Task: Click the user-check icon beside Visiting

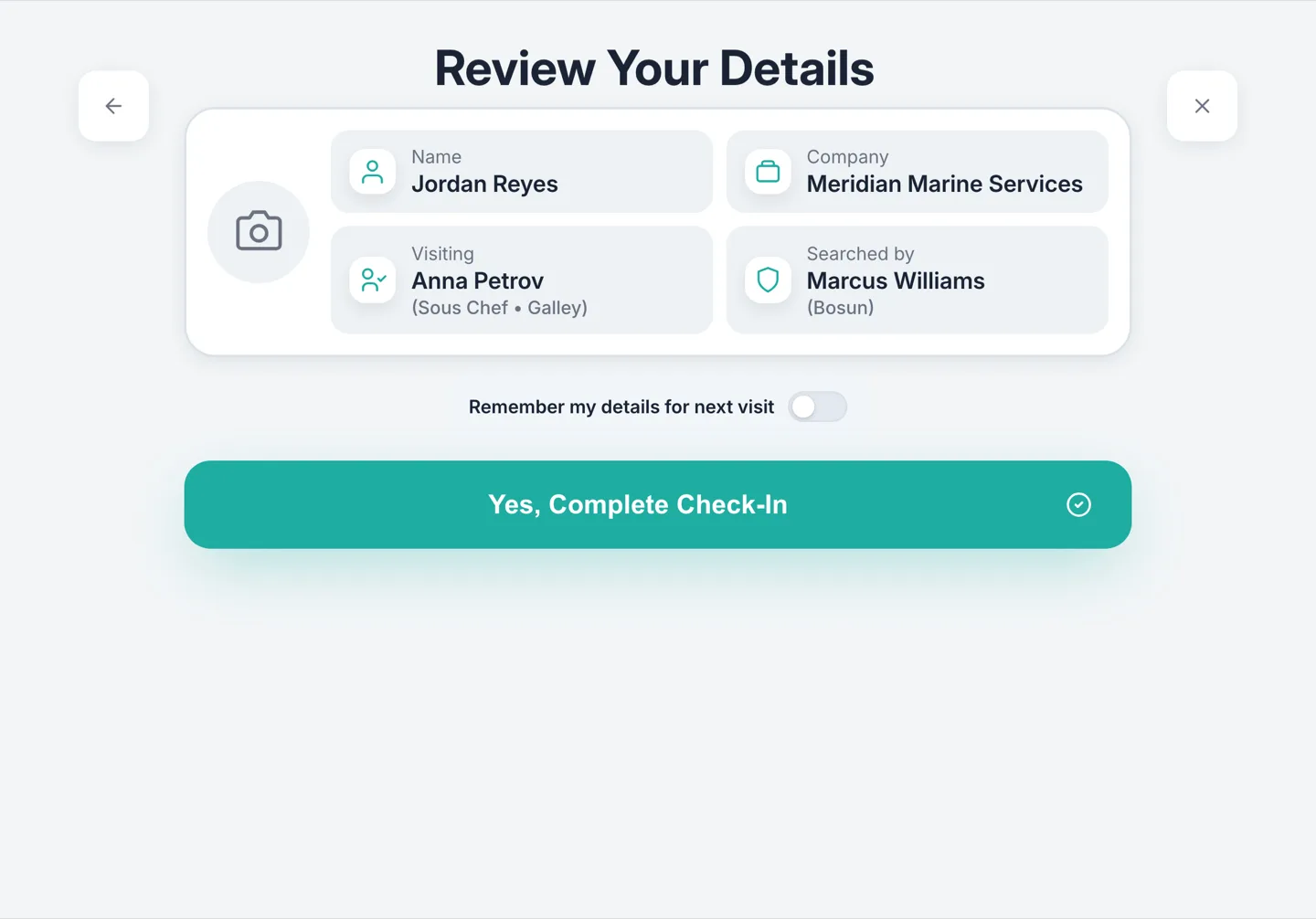Action: [x=373, y=280]
